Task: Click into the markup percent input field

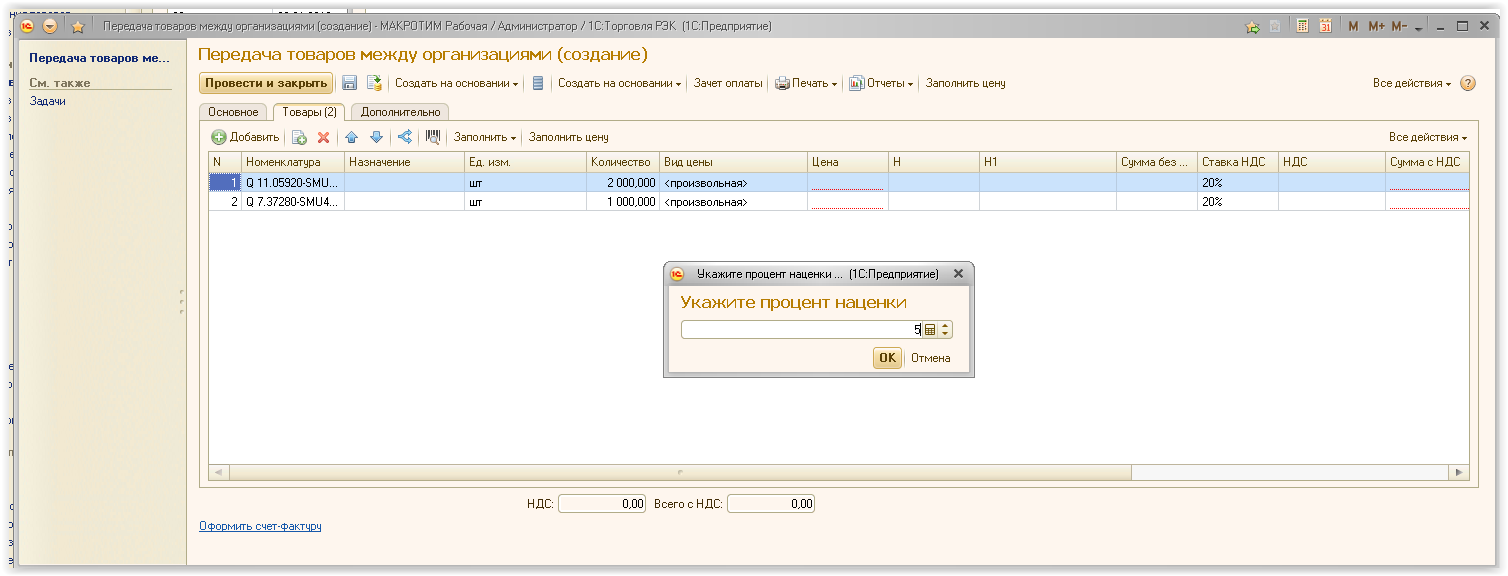Action: [x=800, y=330]
